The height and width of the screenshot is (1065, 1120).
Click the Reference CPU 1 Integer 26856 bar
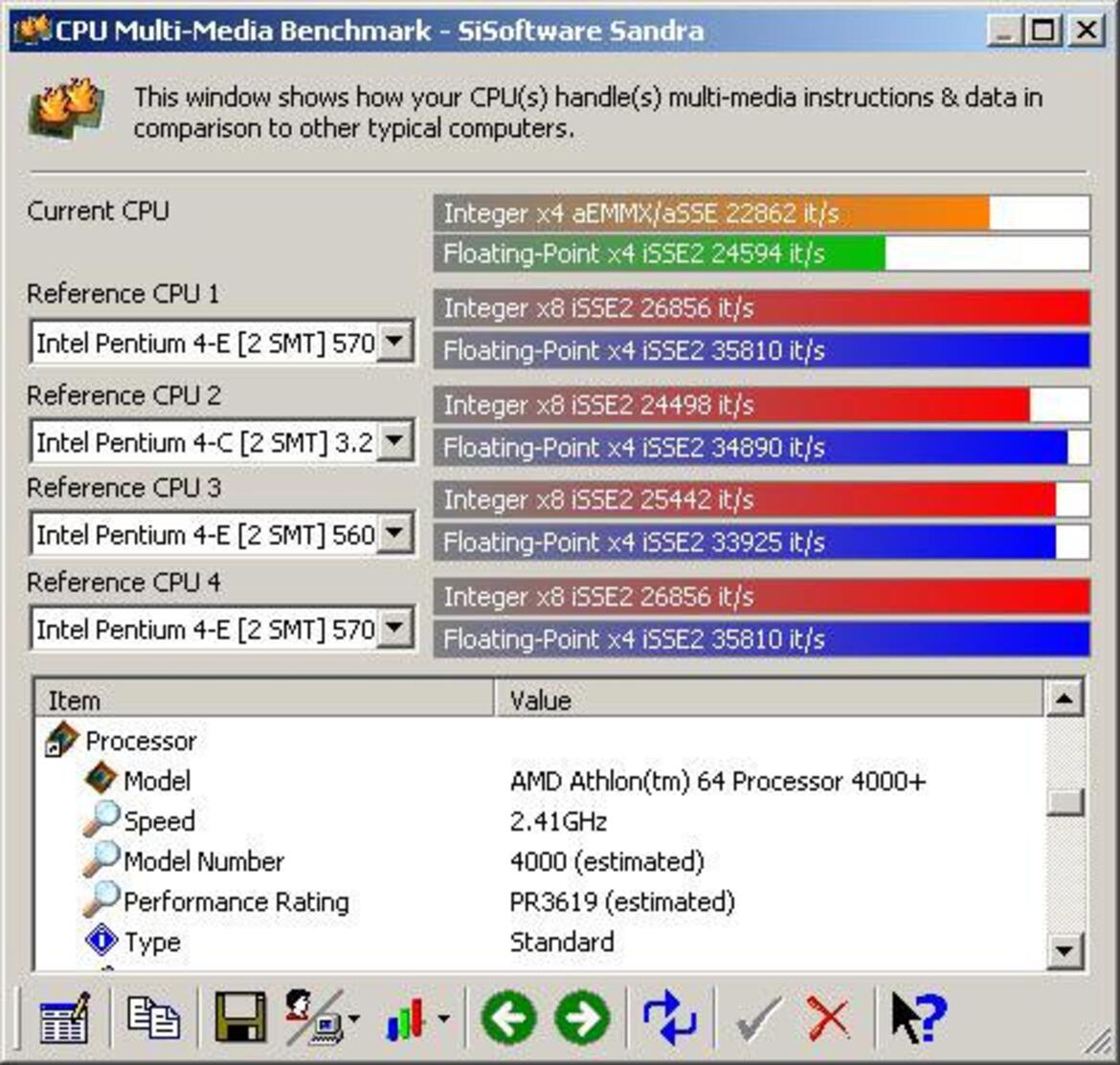tap(761, 308)
